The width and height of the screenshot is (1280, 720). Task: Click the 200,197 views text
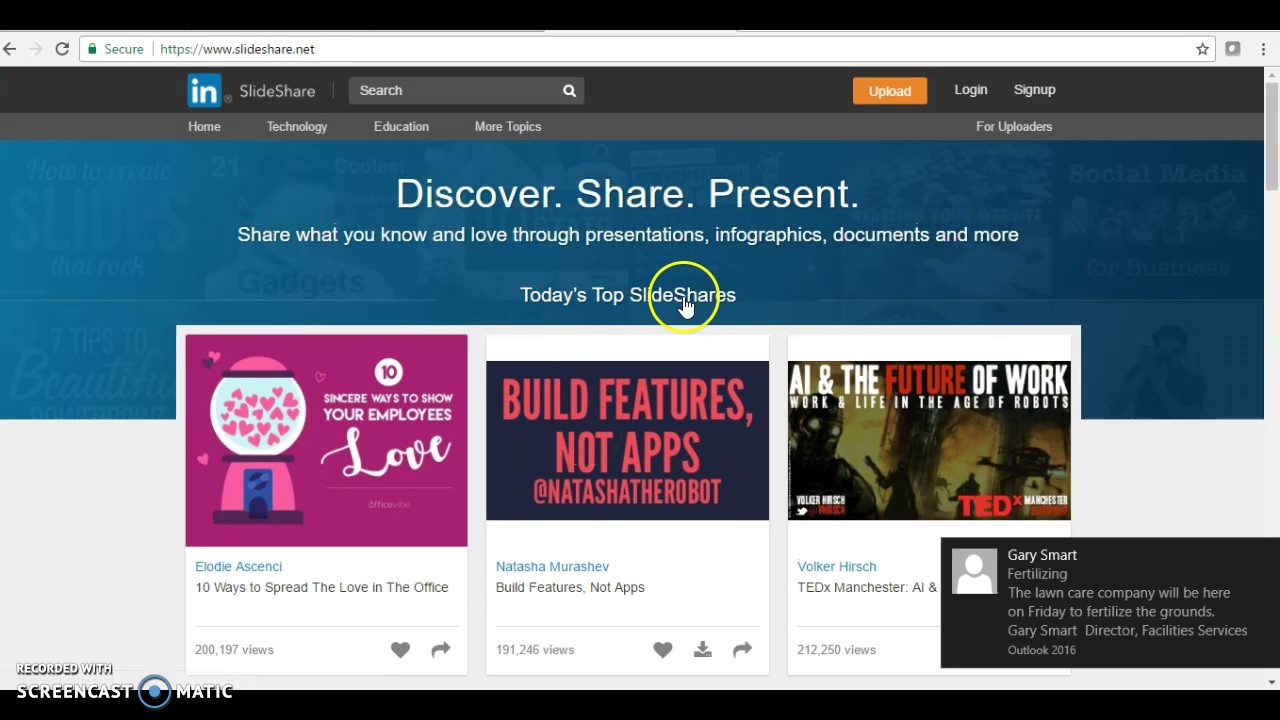(234, 650)
